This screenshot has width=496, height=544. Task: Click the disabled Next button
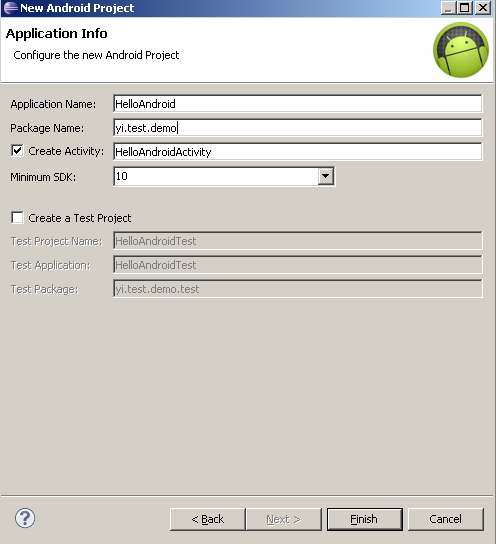[284, 519]
